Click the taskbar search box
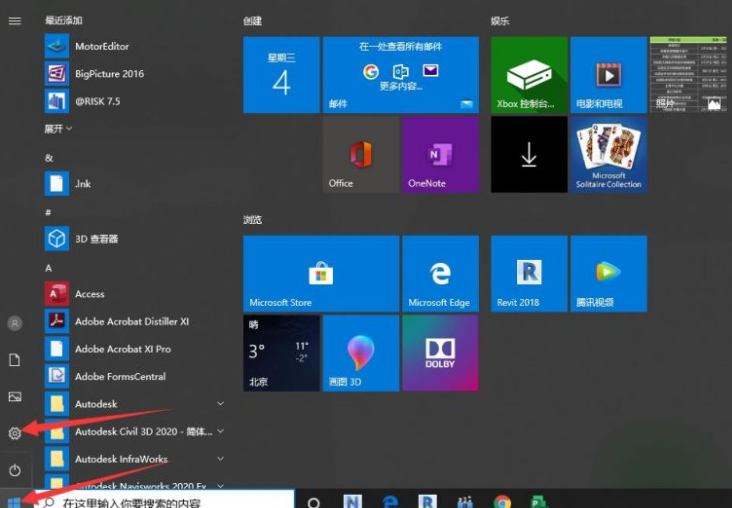This screenshot has height=508, width=732. 164,500
